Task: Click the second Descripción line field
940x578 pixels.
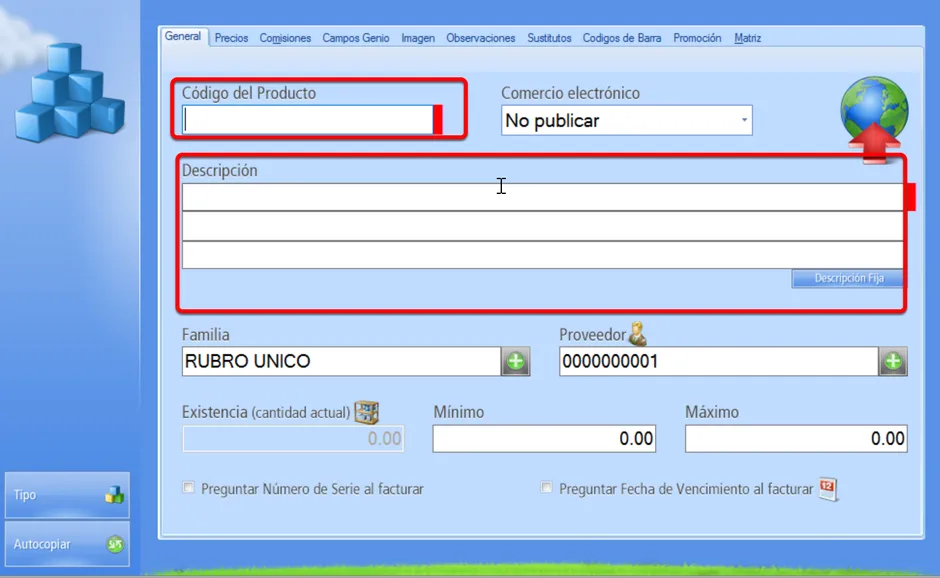Action: (543, 226)
